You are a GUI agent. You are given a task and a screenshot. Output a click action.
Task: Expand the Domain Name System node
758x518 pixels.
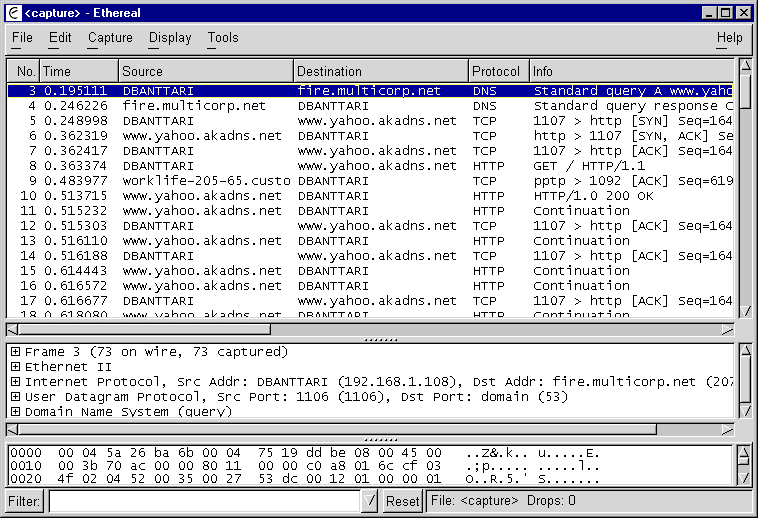click(x=15, y=412)
